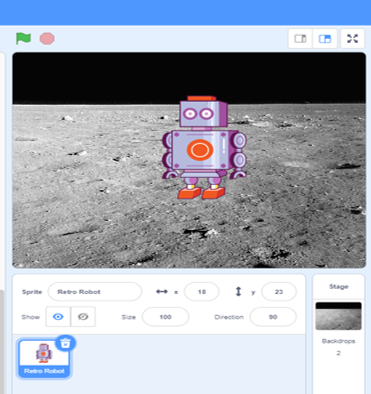Viewport: 371px width, 394px height.
Task: Enter full screen stage mode
Action: coord(352,39)
